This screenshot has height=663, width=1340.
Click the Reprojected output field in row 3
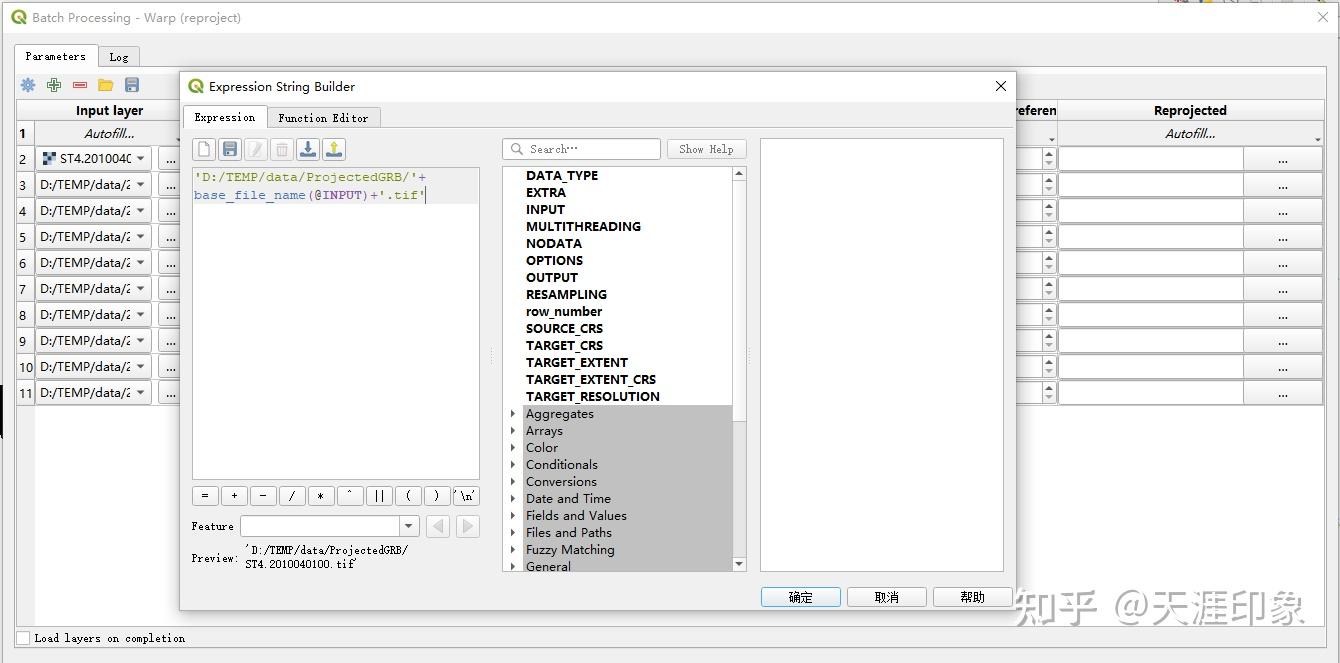point(1151,185)
